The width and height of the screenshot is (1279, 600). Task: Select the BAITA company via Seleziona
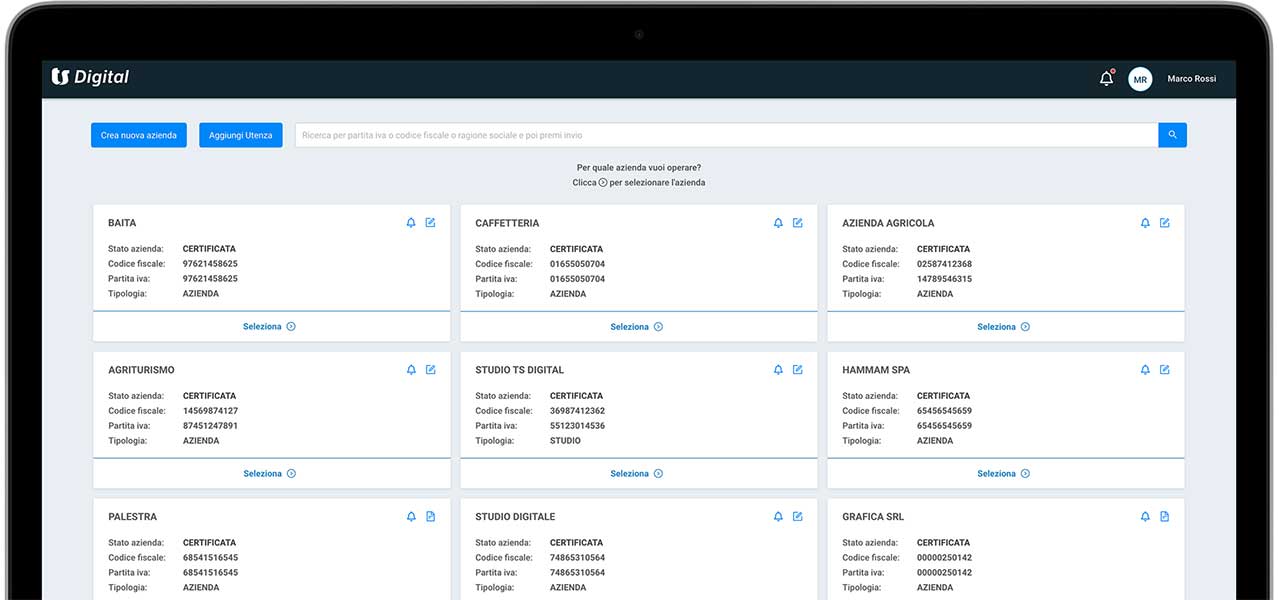269,327
